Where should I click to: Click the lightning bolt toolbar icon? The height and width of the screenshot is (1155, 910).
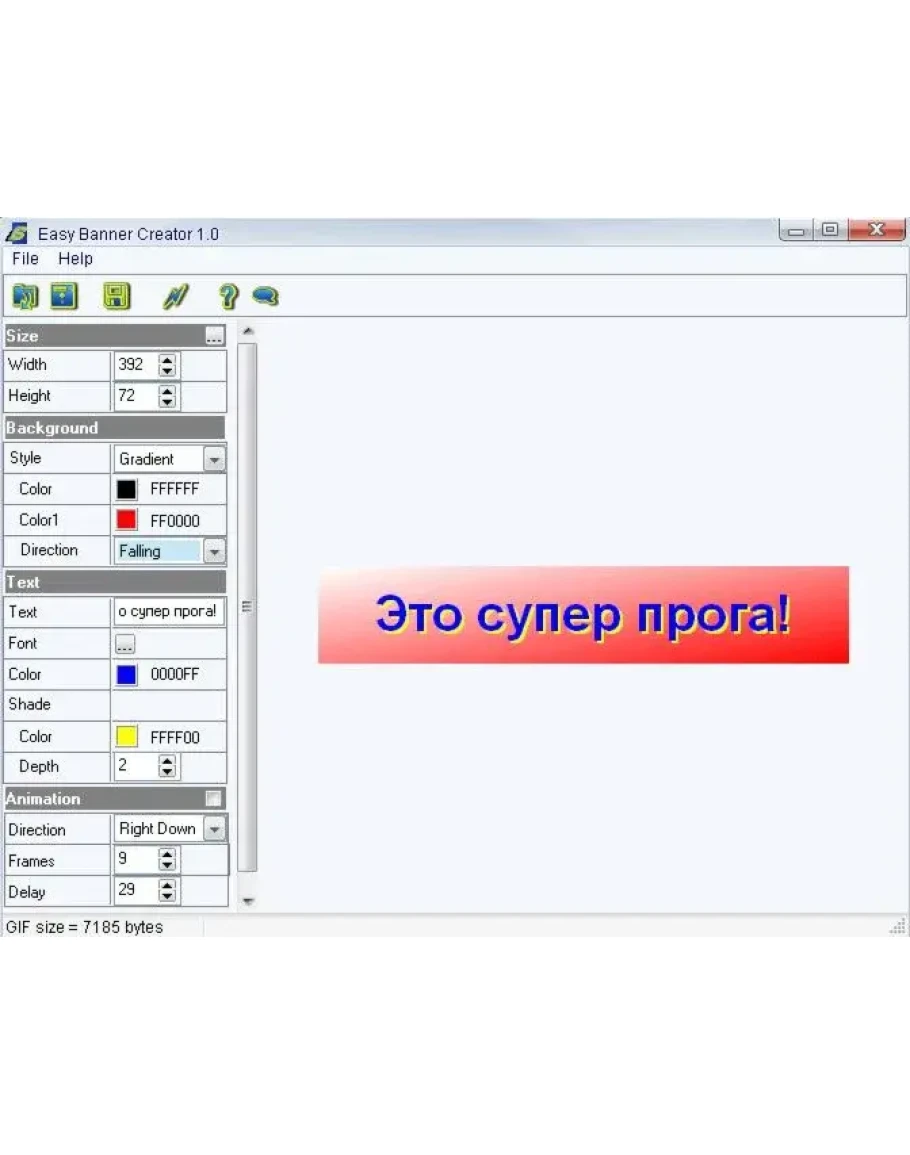pyautogui.click(x=176, y=296)
